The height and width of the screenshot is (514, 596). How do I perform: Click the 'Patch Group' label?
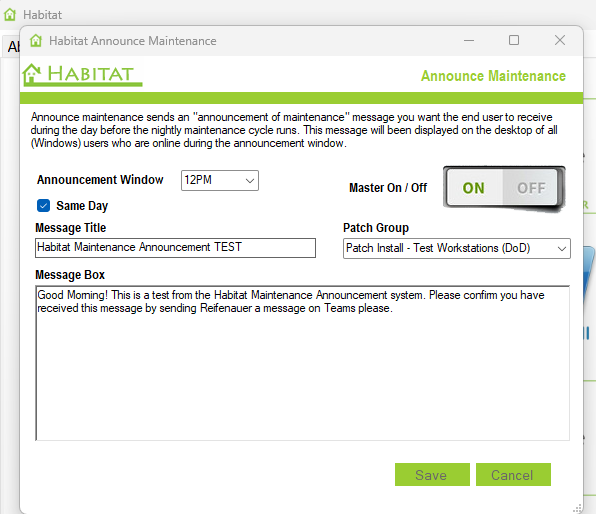376,228
